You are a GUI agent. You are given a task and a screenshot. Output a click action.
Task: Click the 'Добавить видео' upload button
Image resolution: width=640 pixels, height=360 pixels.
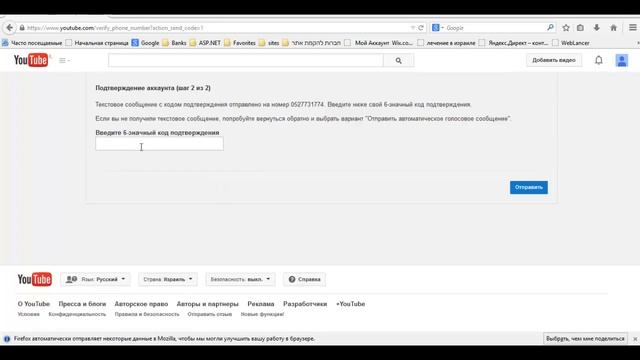553,60
